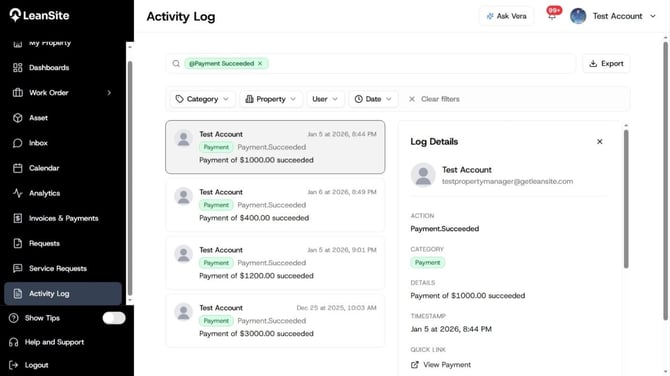Screen dimensions: 670x376
Task: Toggle the Show Tips switch
Action: click(114, 318)
